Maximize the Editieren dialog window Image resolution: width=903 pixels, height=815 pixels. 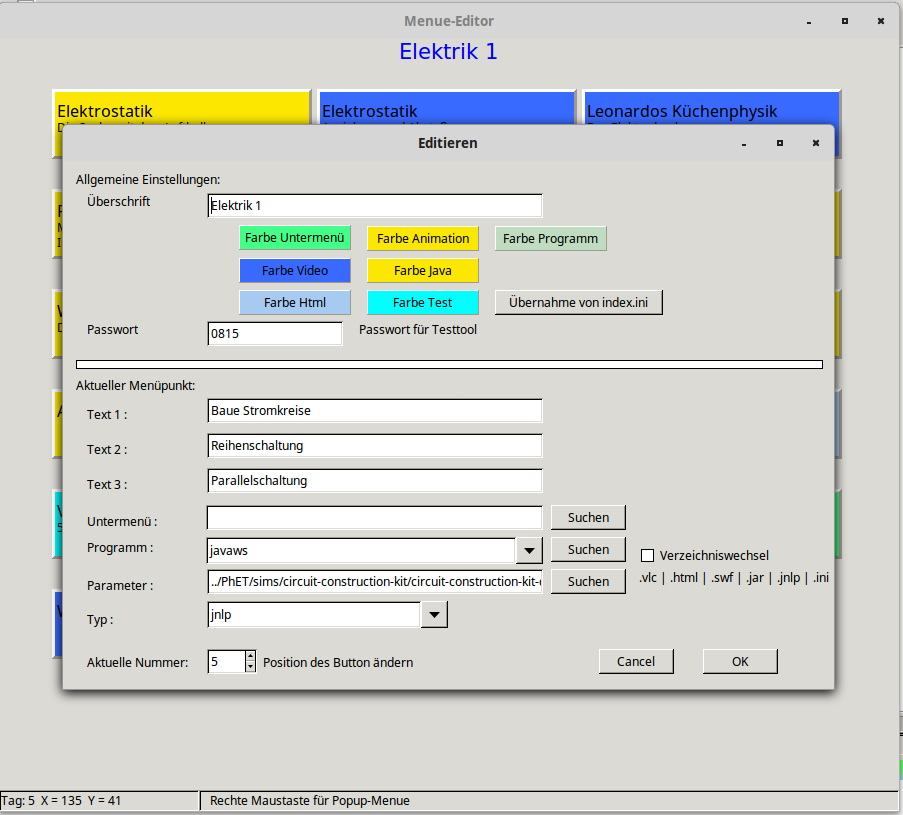780,143
